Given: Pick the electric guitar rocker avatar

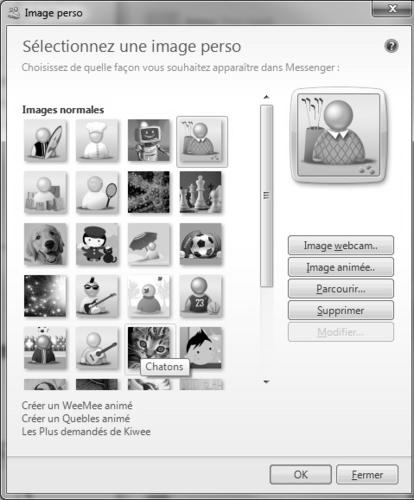Looking at the screenshot, I should click(x=97, y=296).
